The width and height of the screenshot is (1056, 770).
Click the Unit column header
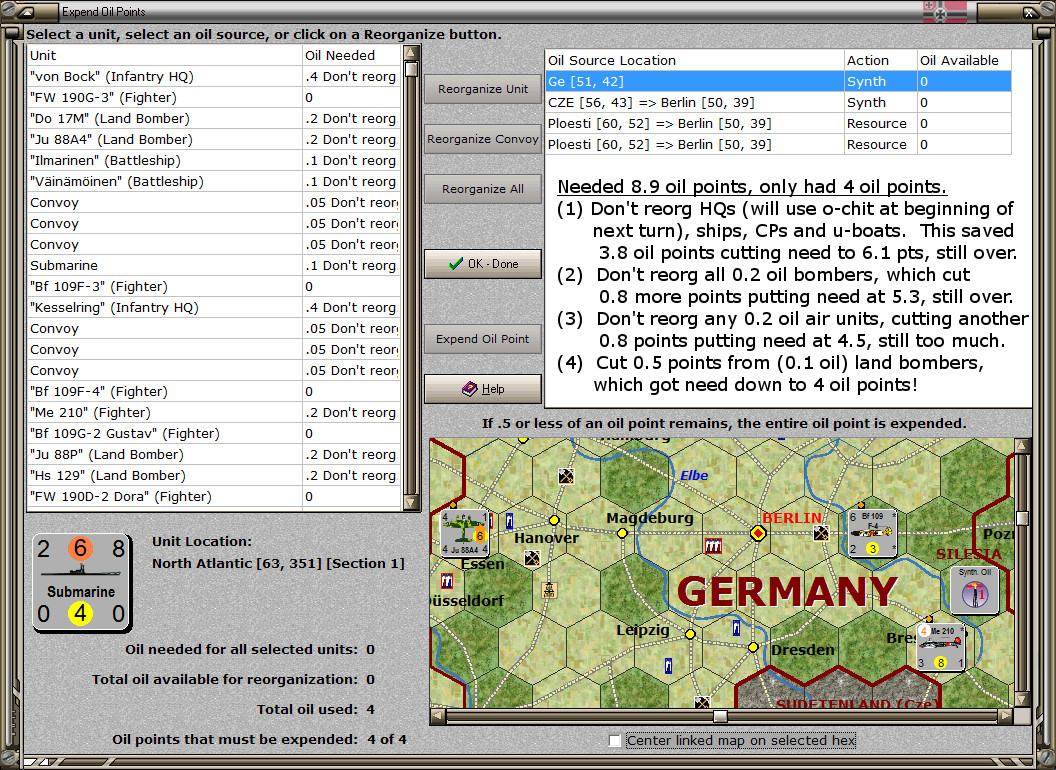[x=165, y=55]
